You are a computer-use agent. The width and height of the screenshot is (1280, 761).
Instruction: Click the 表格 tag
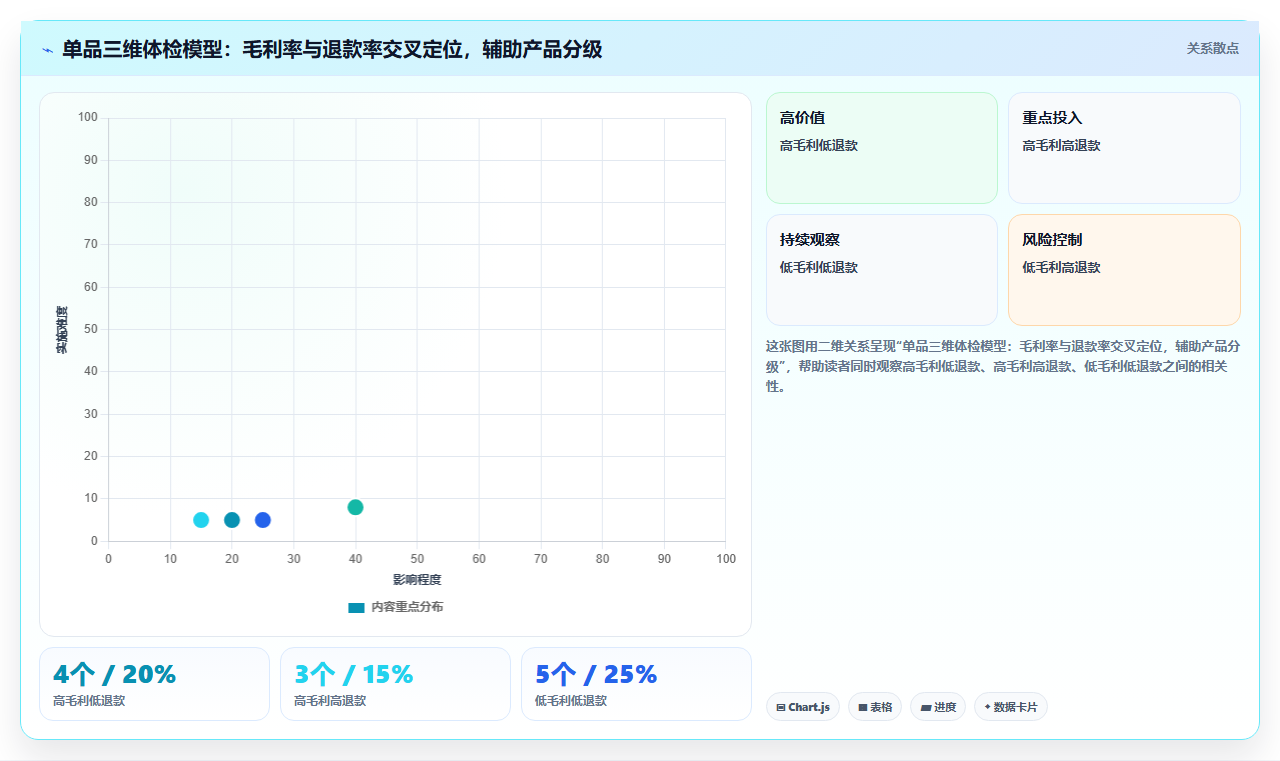875,707
